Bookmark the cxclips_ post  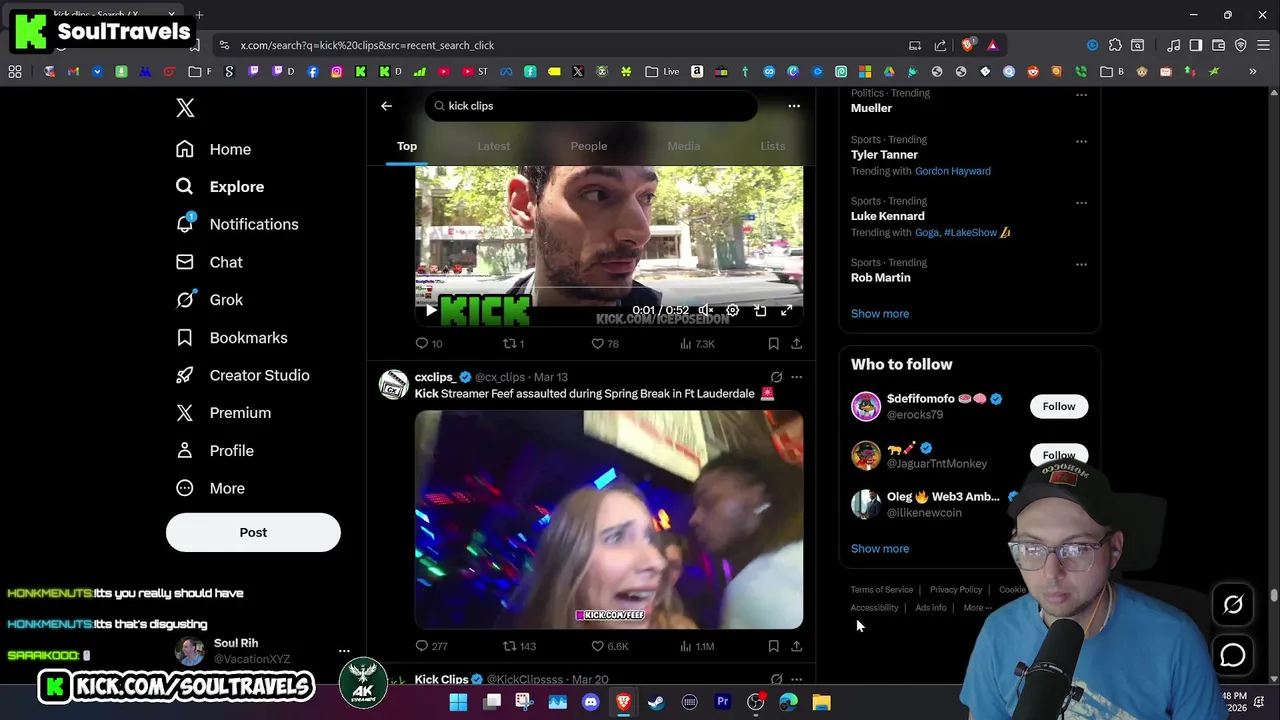(773, 647)
